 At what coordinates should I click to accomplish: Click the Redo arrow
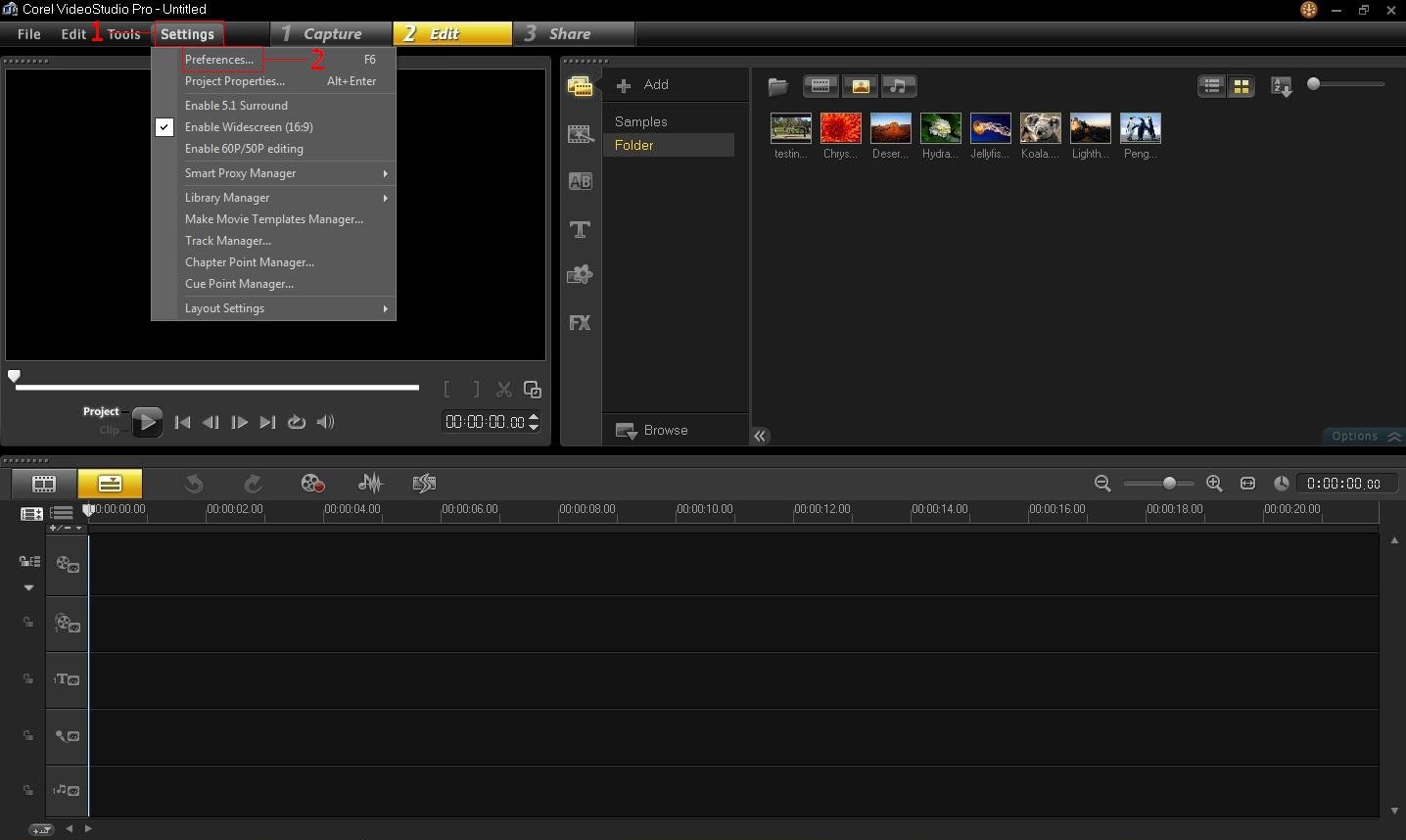click(x=253, y=484)
